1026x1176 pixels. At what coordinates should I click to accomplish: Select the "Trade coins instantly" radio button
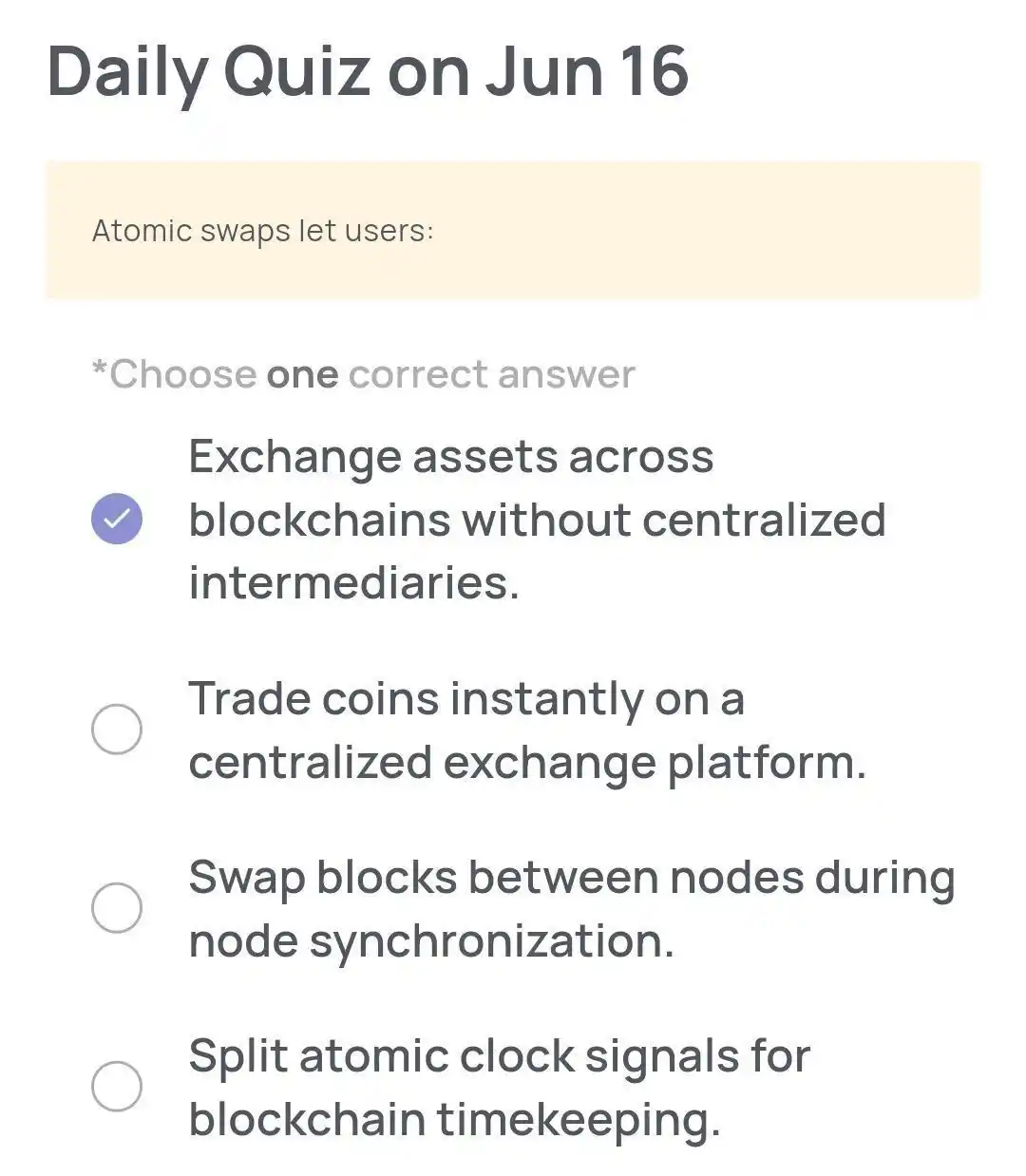tap(117, 730)
